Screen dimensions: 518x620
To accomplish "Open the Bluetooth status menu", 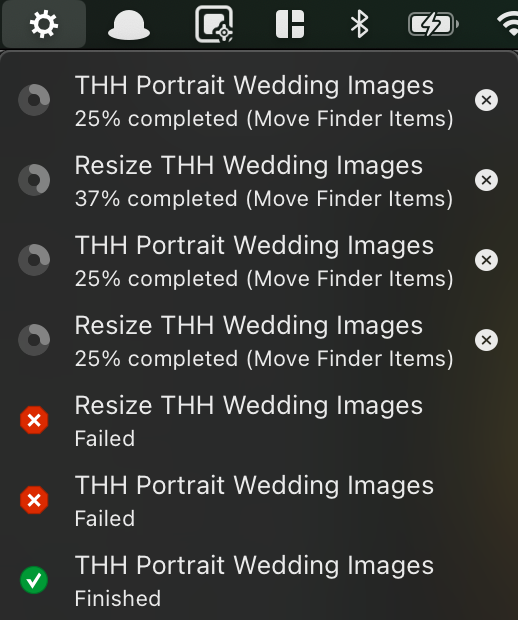I will coord(359,24).
